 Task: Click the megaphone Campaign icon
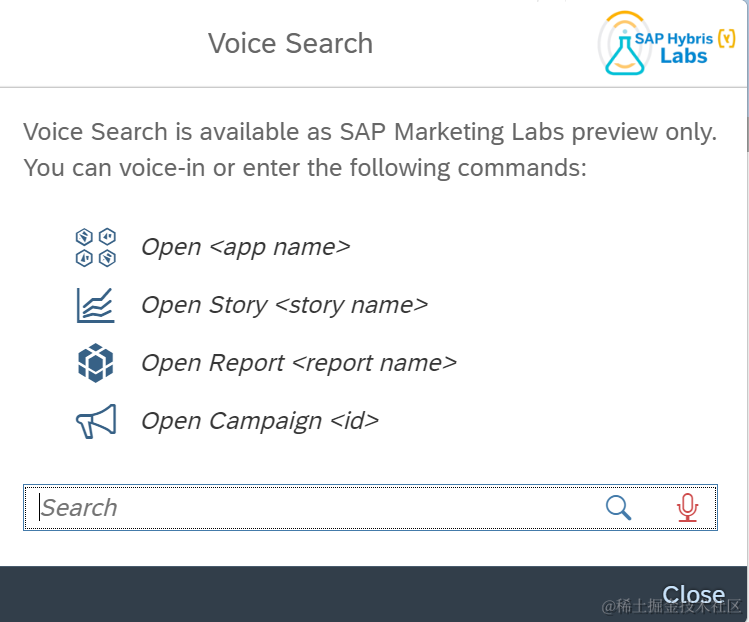[96, 421]
